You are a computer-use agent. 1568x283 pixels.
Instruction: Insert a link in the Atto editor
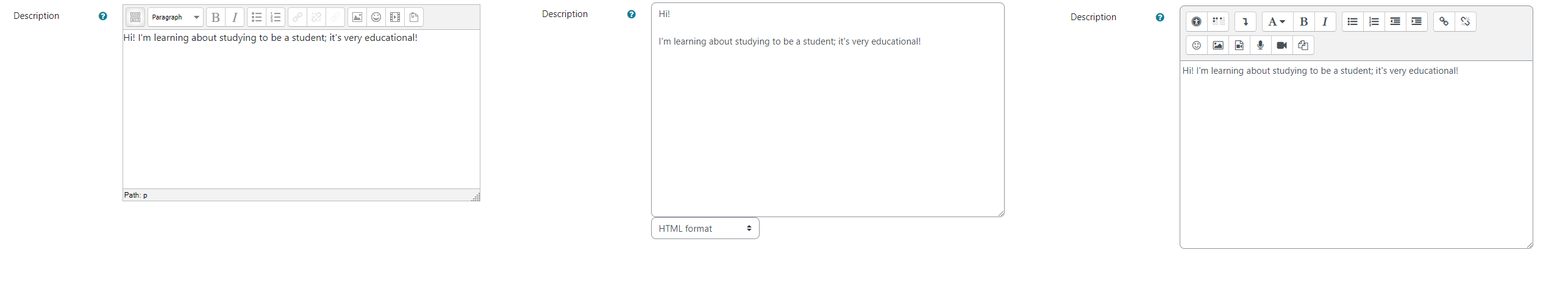1444,21
